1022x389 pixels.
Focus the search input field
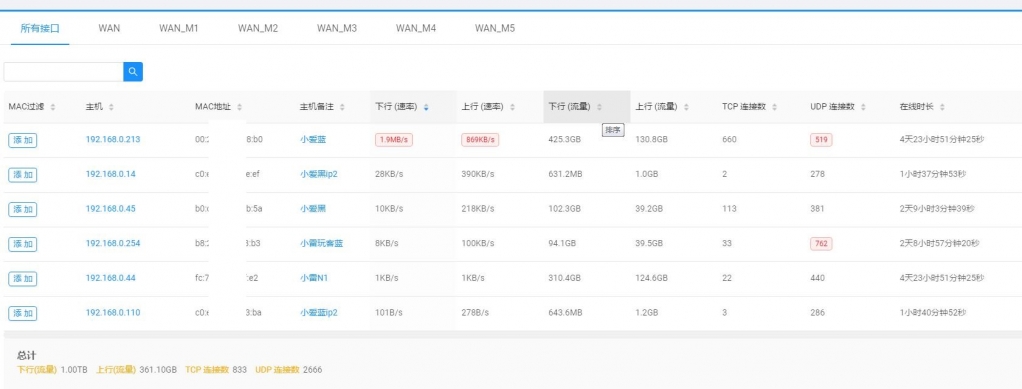coord(63,72)
